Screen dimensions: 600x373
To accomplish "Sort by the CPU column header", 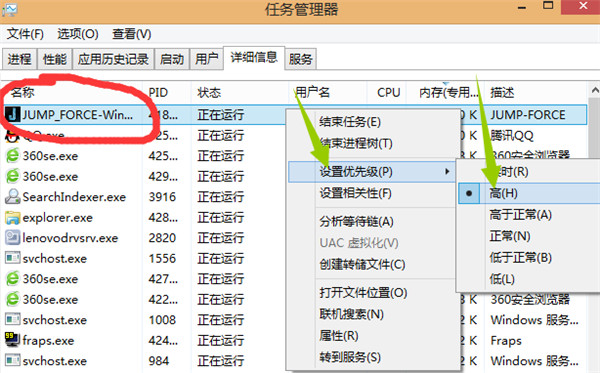I will [388, 92].
